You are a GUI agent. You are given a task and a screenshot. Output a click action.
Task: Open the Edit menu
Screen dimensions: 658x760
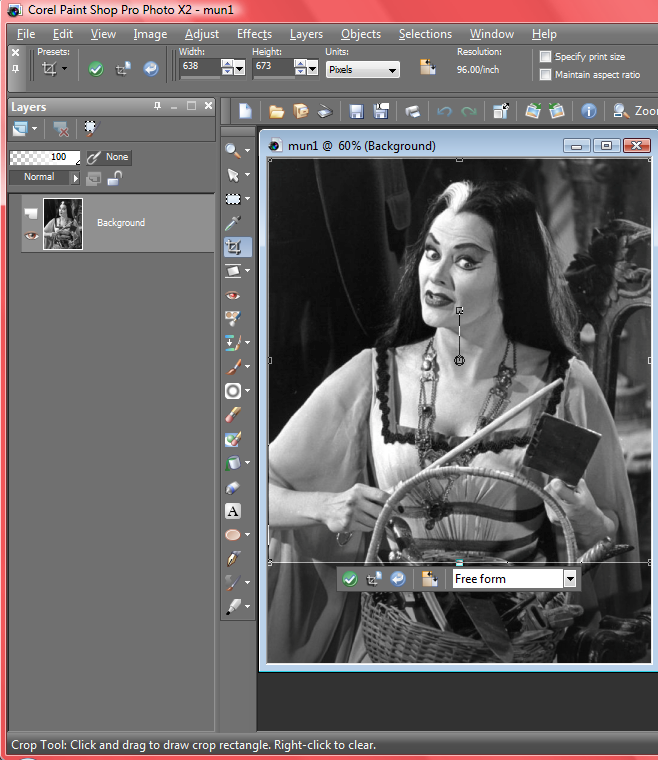[63, 34]
